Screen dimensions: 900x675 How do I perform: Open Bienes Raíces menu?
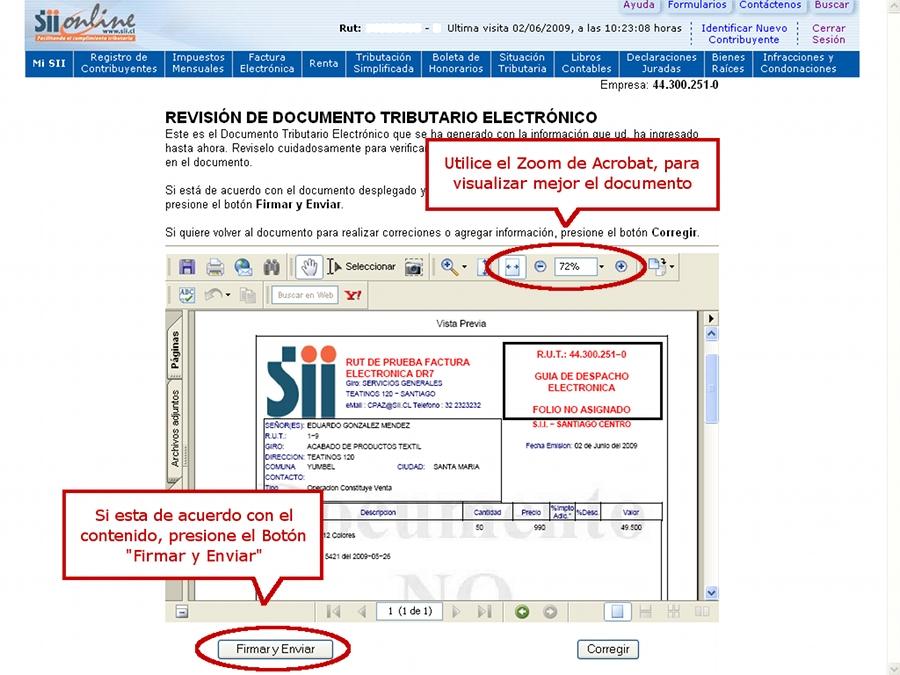tap(728, 63)
